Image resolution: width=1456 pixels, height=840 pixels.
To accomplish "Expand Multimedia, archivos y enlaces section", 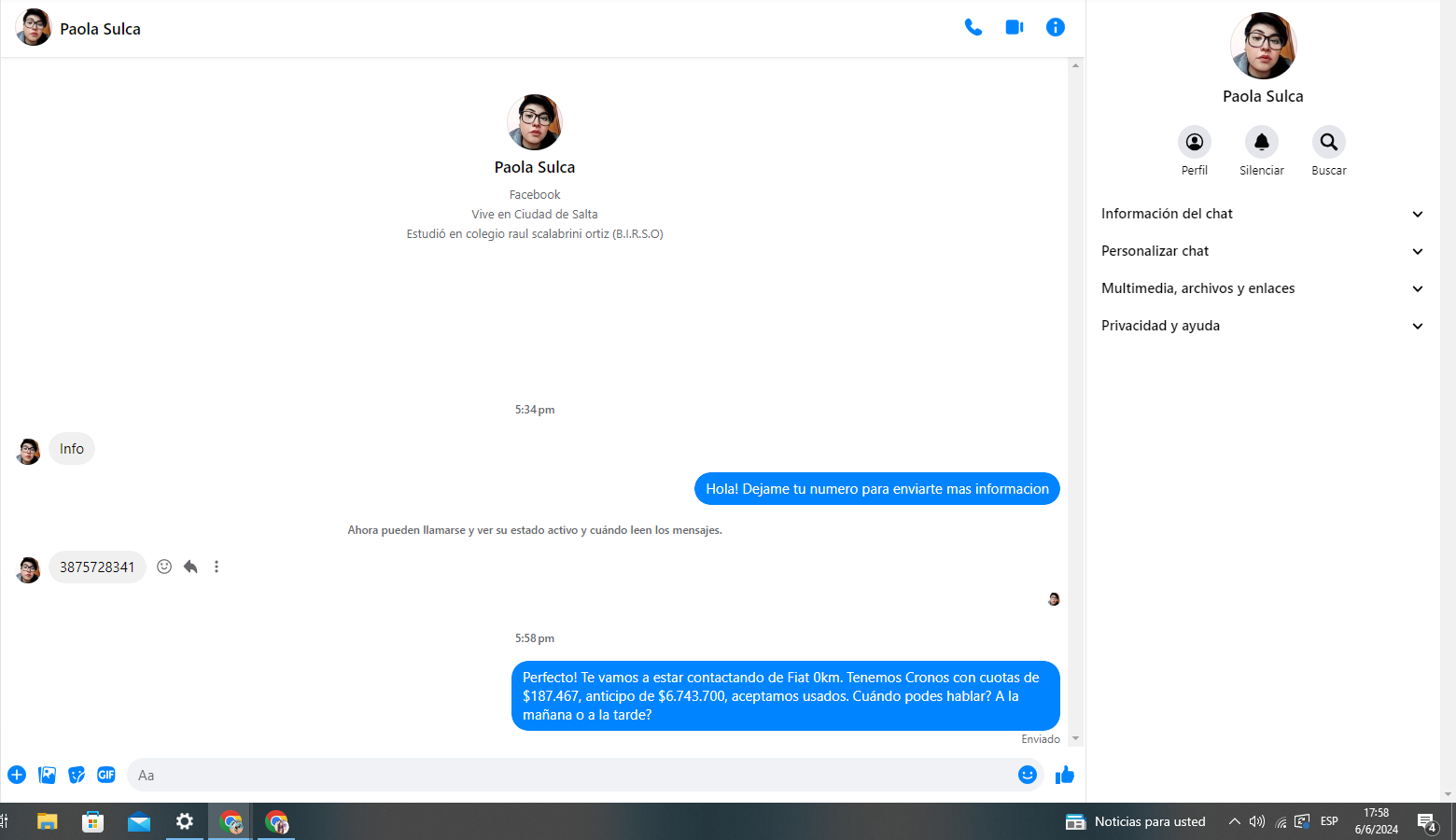I will (1262, 288).
